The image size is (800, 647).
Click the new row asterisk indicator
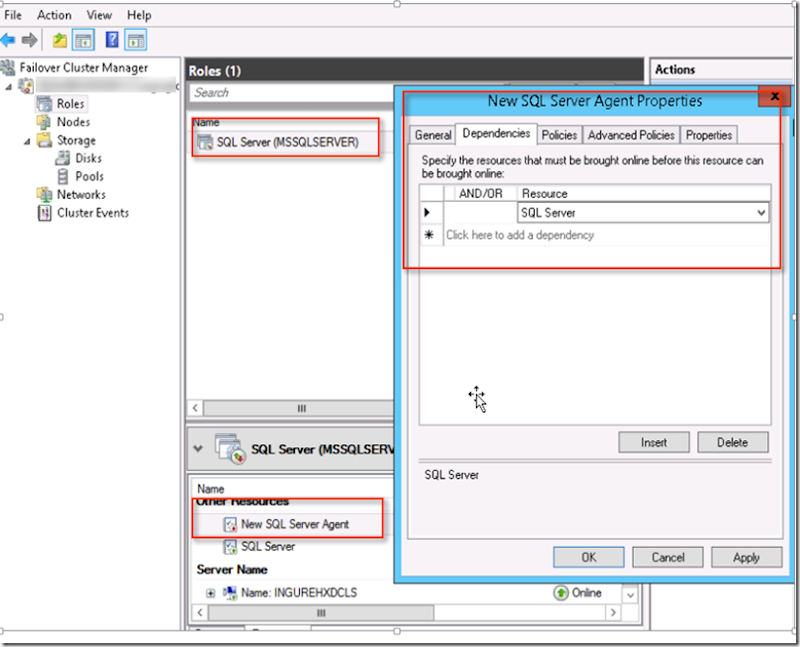(429, 235)
